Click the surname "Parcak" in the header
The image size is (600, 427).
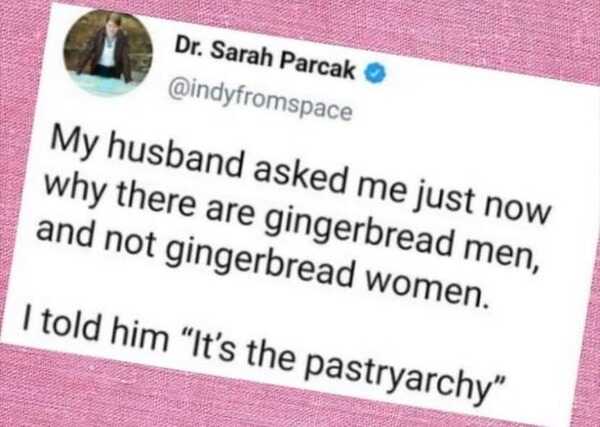318,65
